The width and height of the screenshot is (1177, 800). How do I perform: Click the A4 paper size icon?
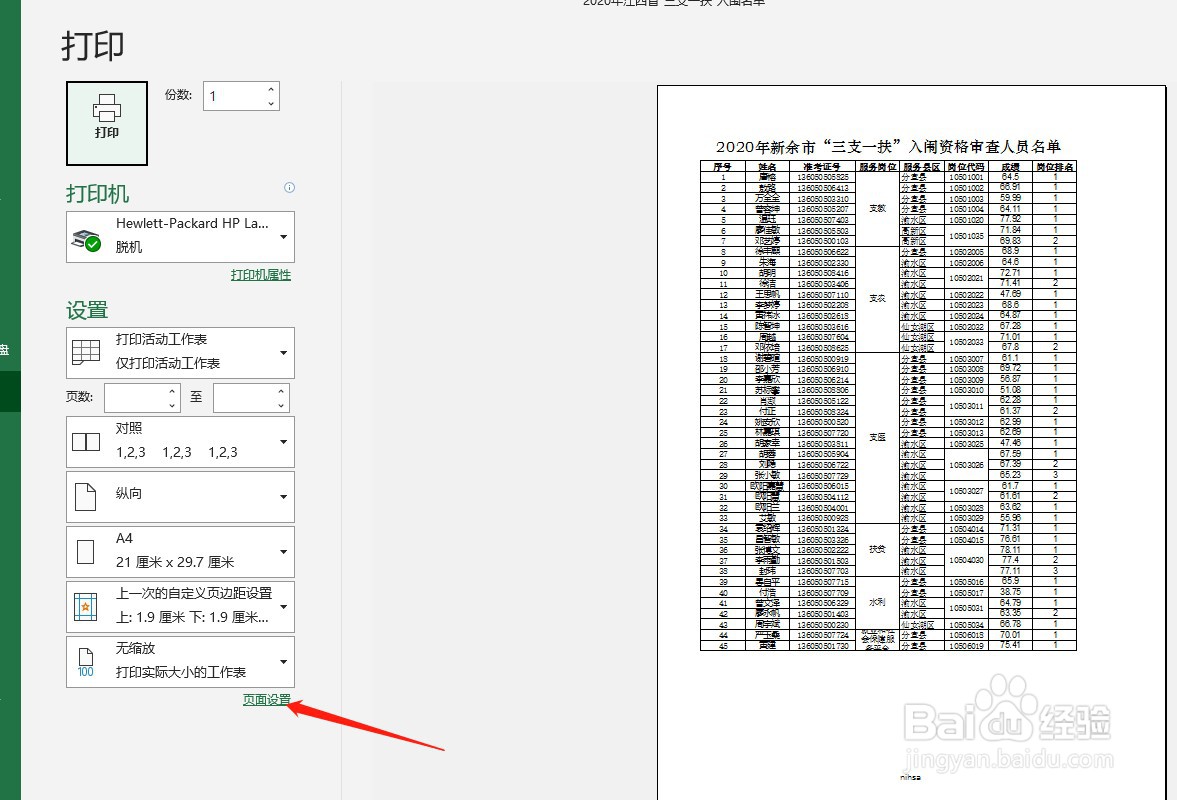[86, 551]
